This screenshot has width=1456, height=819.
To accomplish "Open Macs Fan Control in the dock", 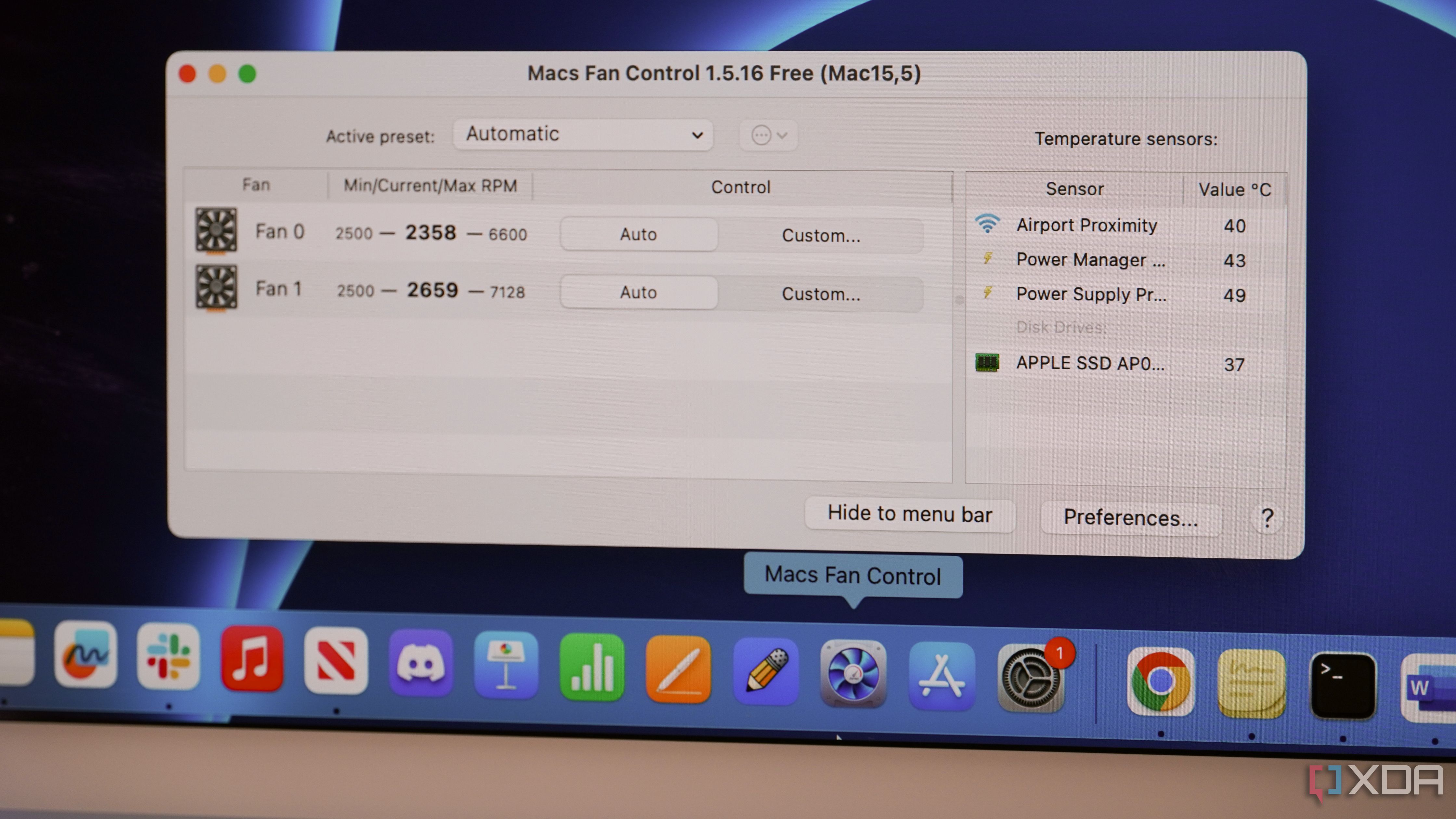I will (853, 673).
